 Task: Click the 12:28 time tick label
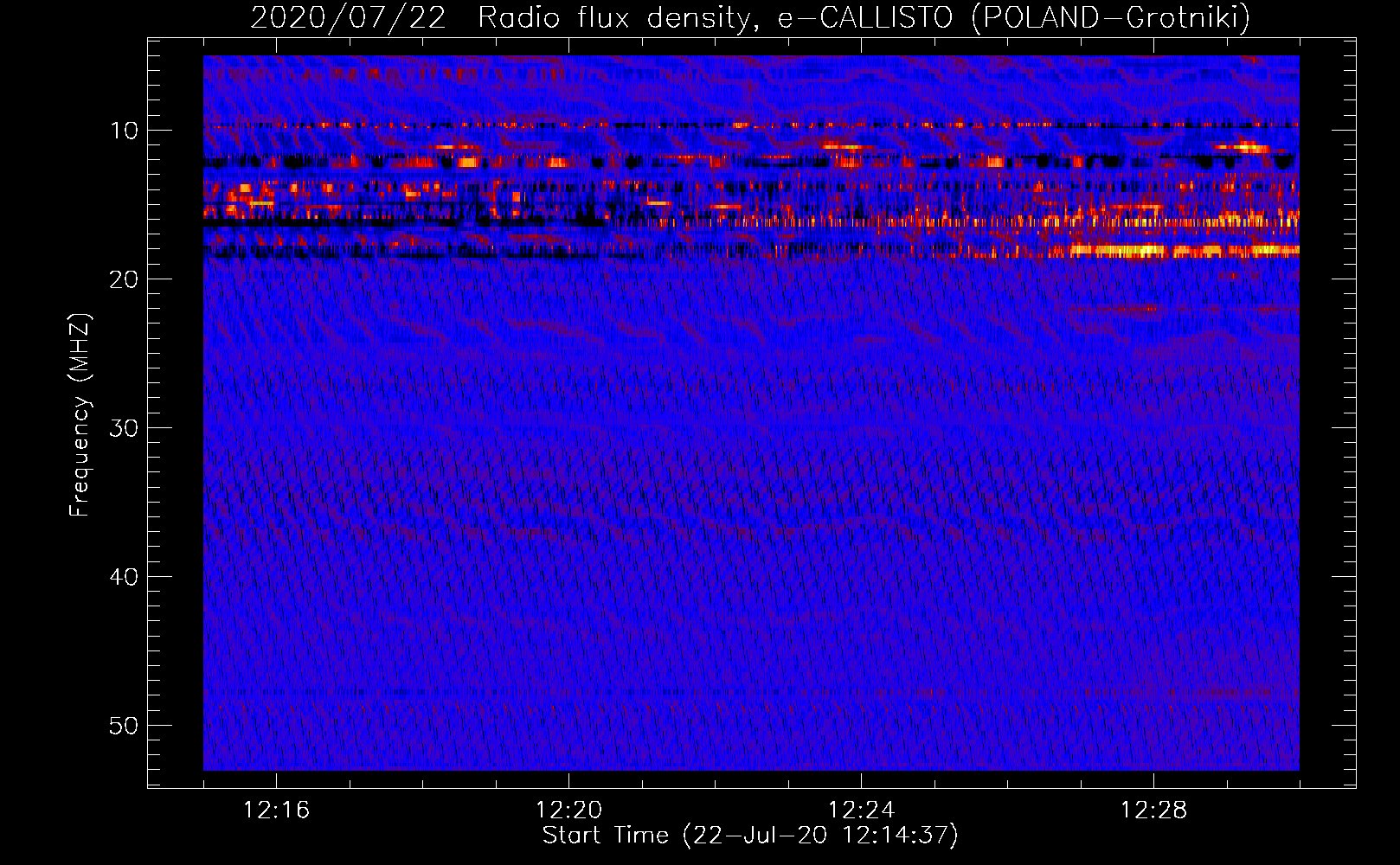coord(1153,811)
